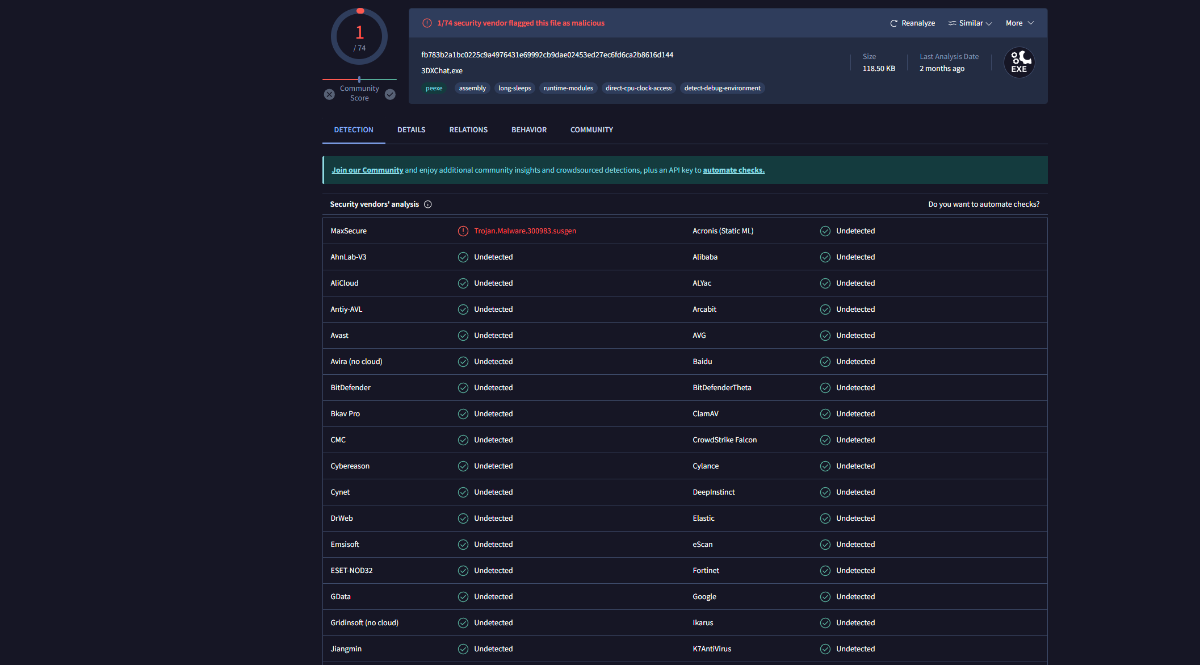Click the AliCloud undetected check icon
The image size is (1200, 665).
click(x=463, y=283)
